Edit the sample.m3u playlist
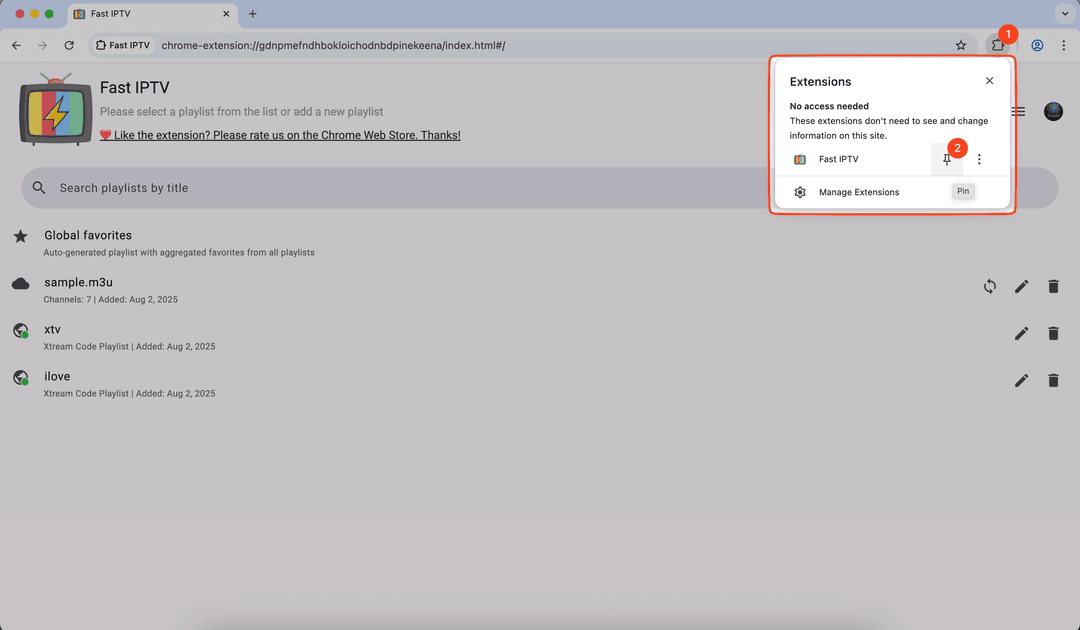The image size is (1080, 630). click(1021, 286)
